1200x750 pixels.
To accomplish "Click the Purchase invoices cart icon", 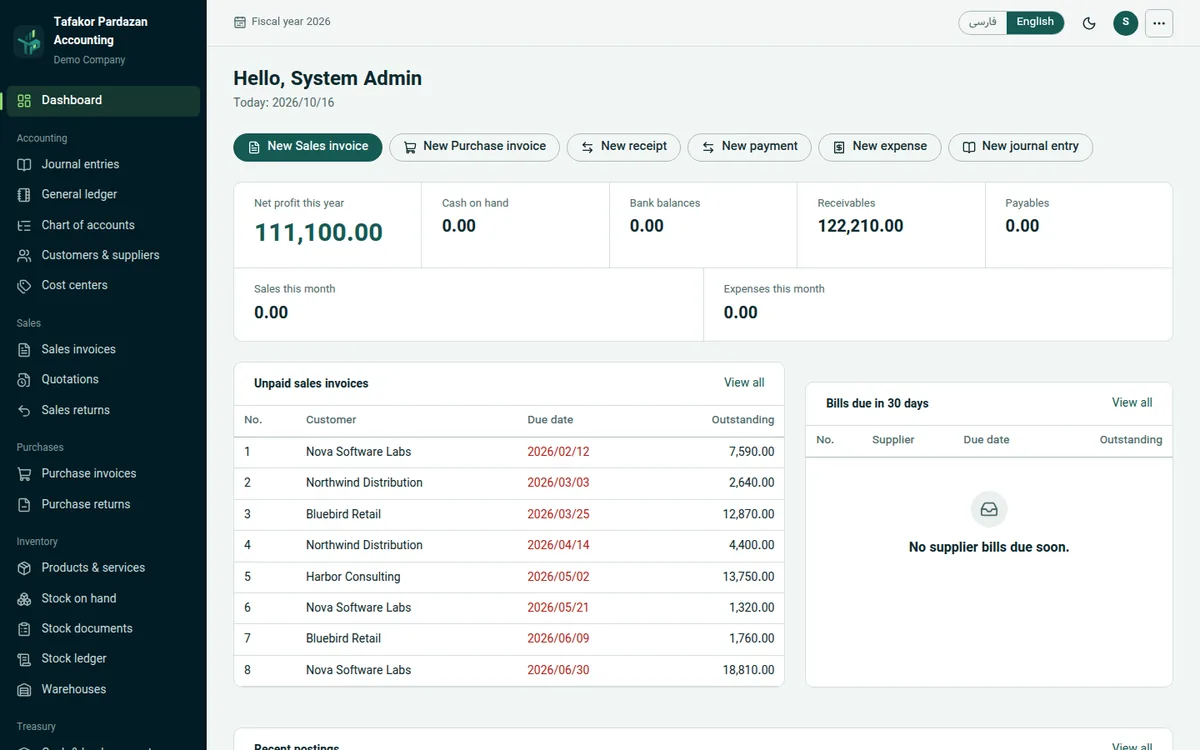I will (x=24, y=474).
